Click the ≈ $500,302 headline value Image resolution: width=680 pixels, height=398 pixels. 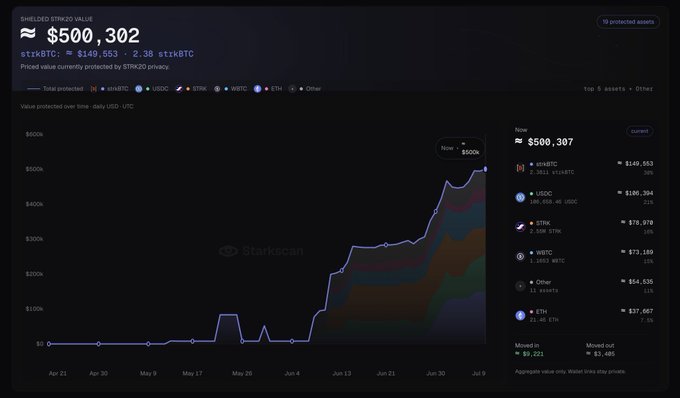point(80,36)
